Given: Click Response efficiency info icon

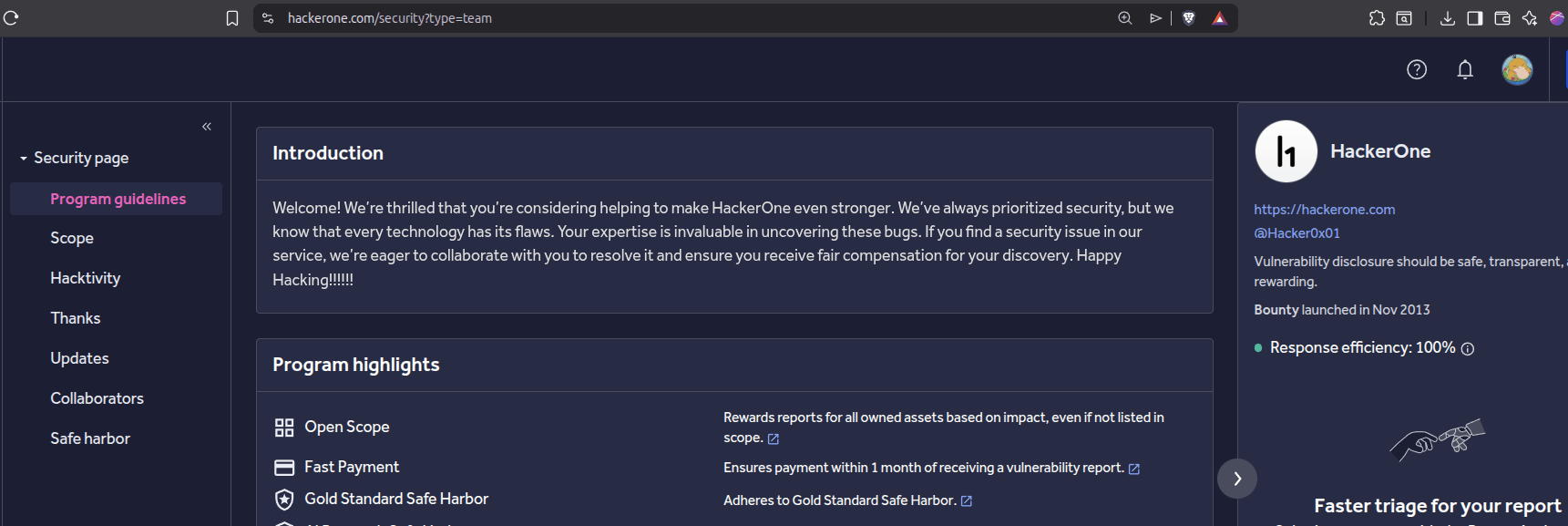Looking at the screenshot, I should tap(1467, 349).
